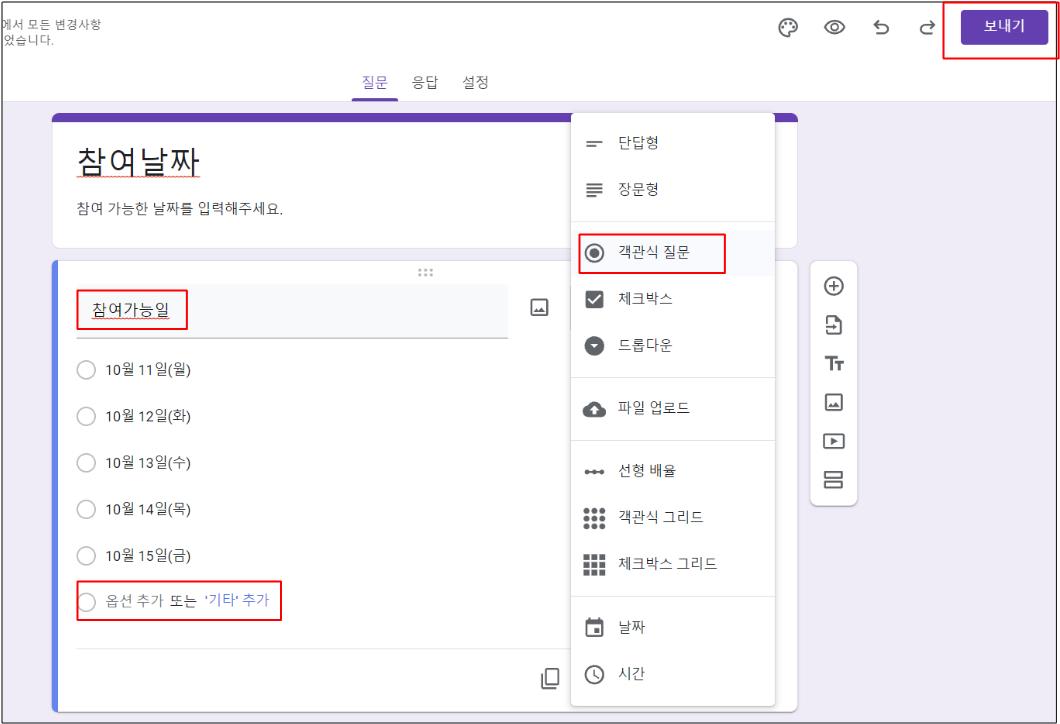Click the 보내기 button
Image resolution: width=1060 pixels, height=724 pixels.
click(1004, 28)
